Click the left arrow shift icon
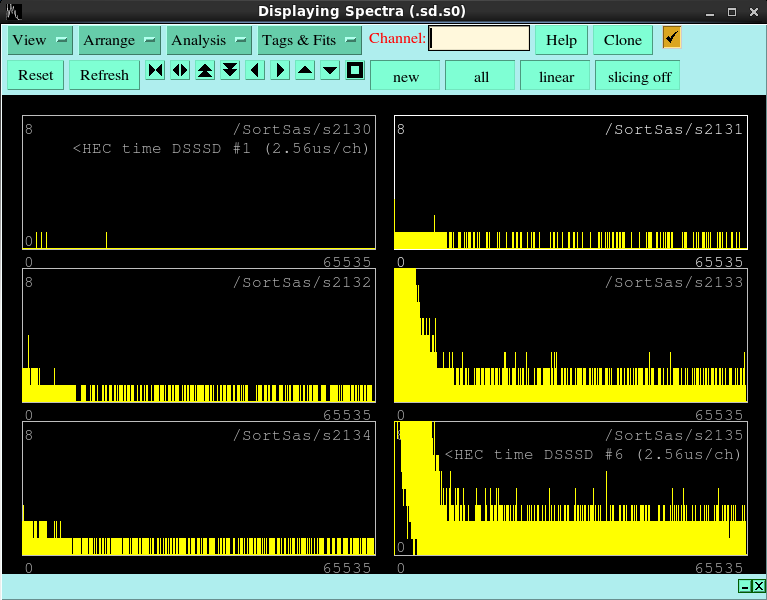This screenshot has height=600, width=767. pos(255,70)
